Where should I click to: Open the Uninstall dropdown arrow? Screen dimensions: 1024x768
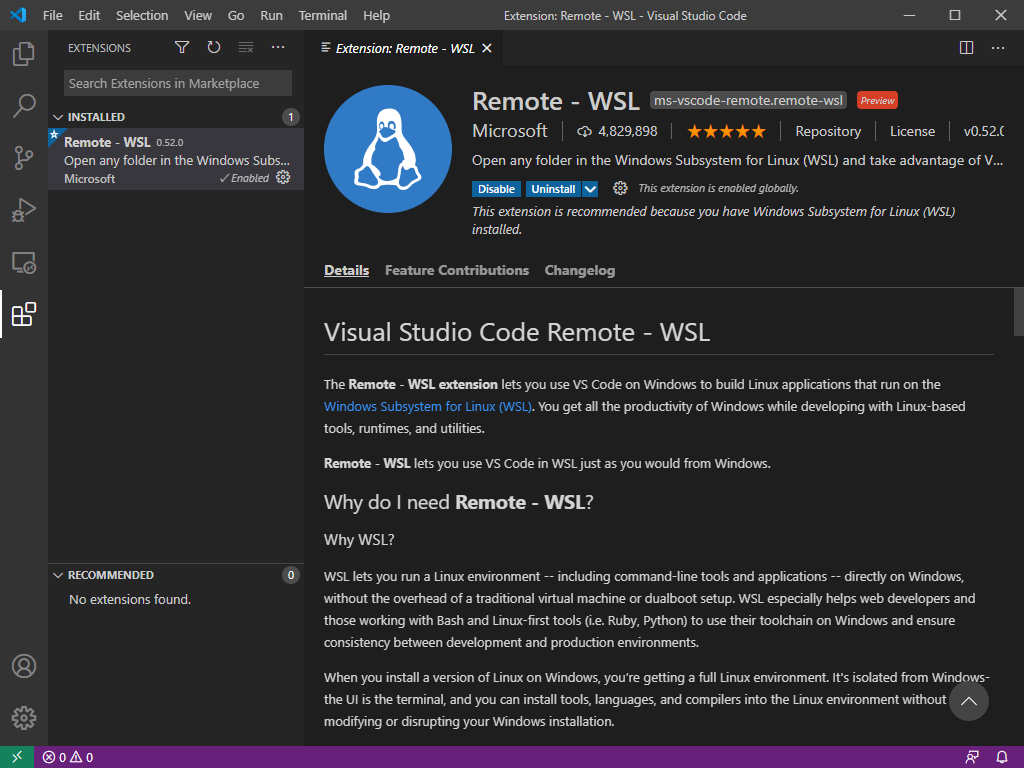[x=590, y=189]
